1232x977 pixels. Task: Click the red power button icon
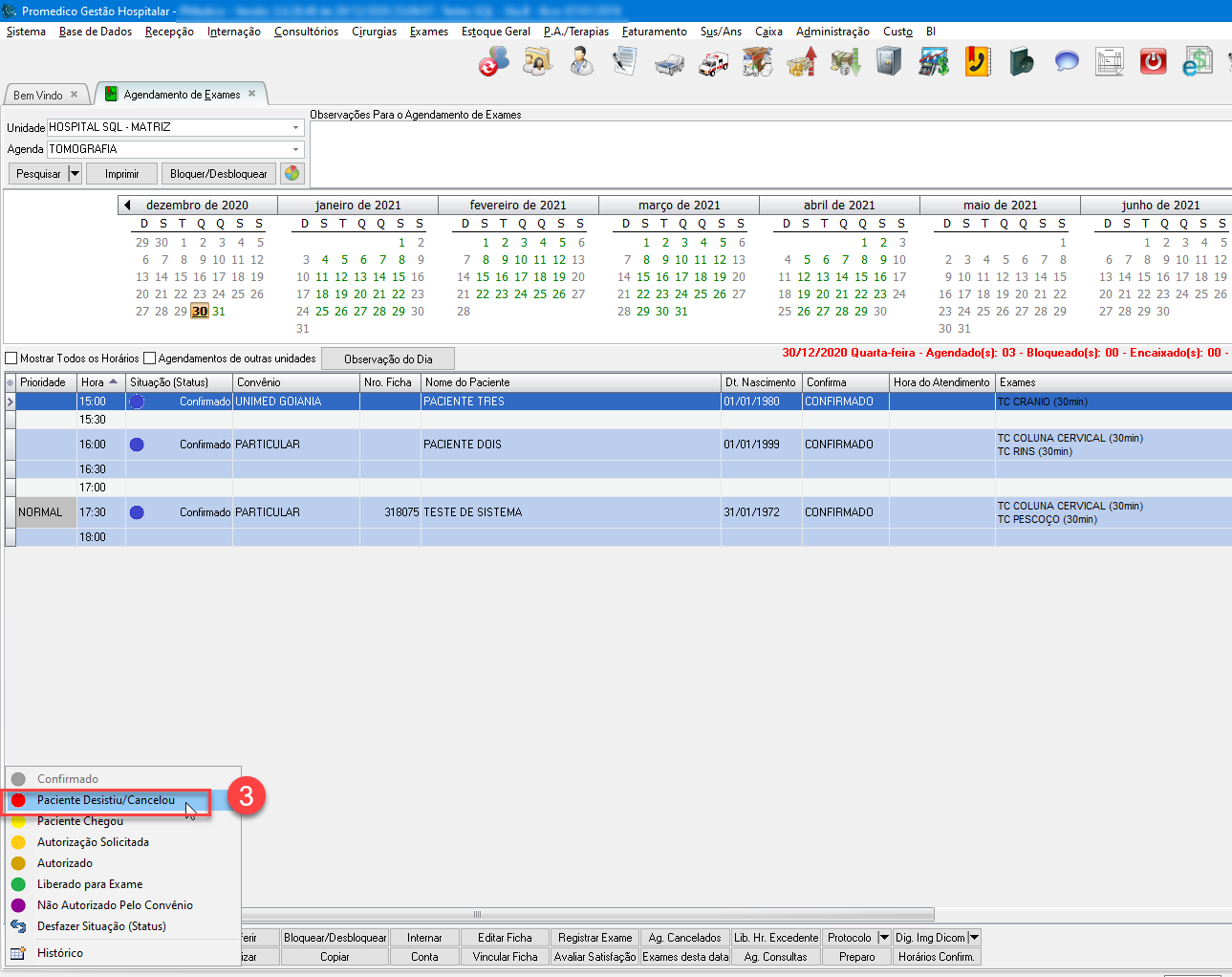1154,63
